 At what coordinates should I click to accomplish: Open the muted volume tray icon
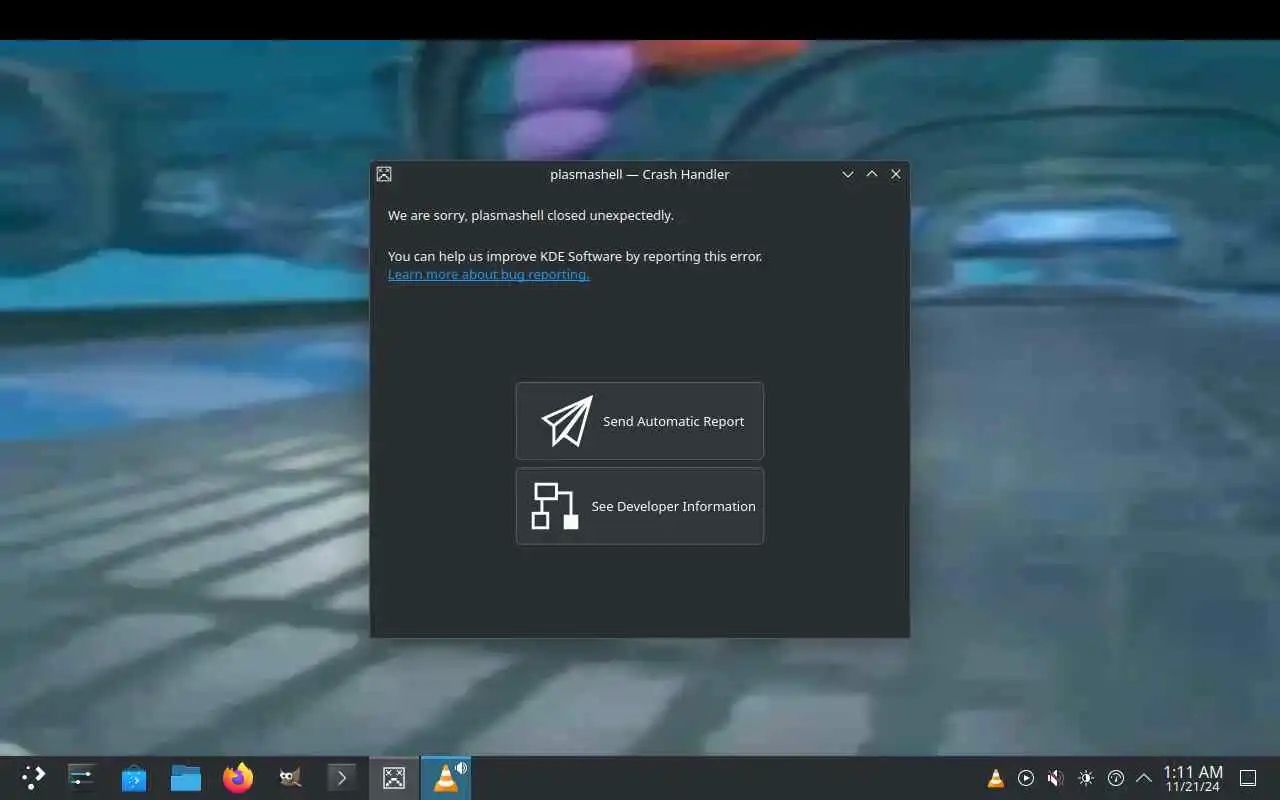coord(1056,778)
